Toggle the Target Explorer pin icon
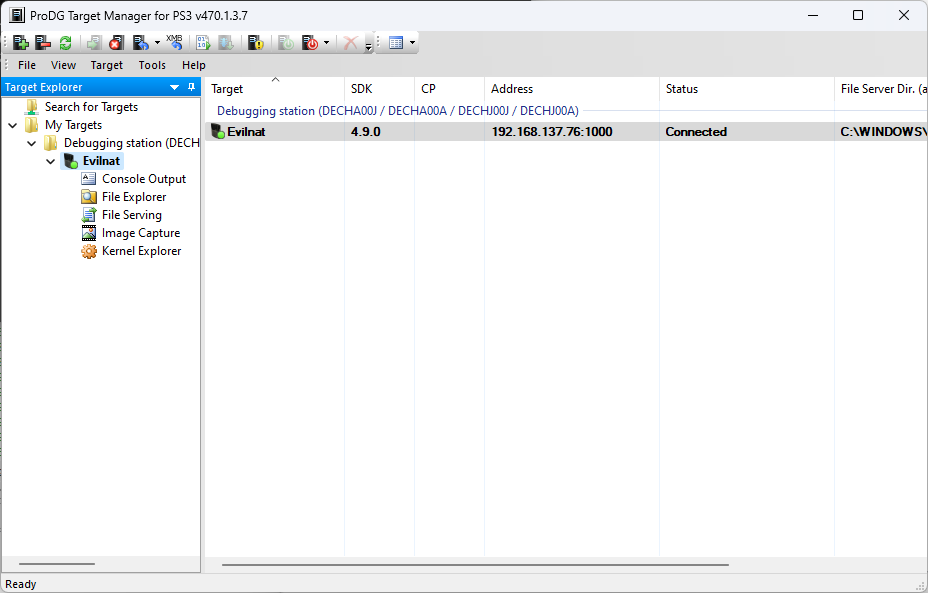 191,87
